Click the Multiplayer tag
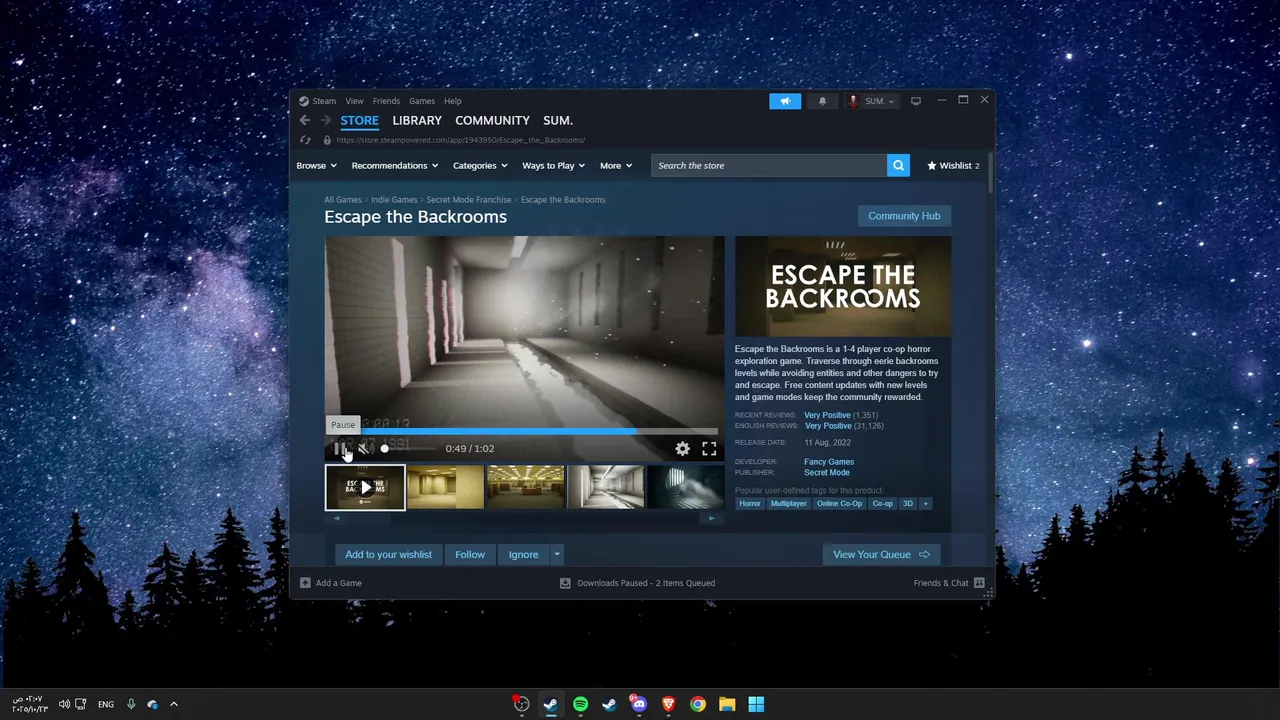This screenshot has width=1280, height=720. [x=788, y=504]
